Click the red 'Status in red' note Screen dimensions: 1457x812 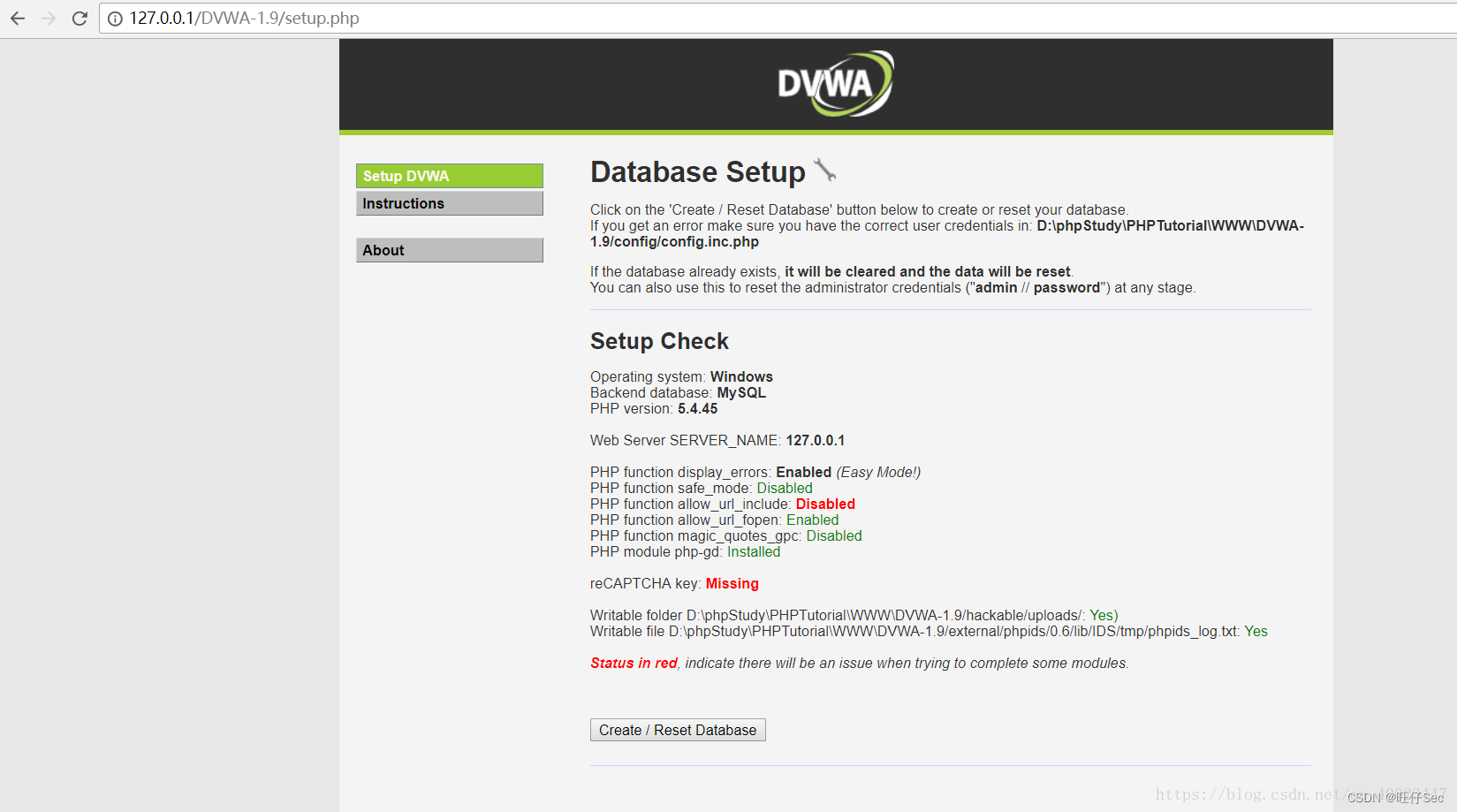tap(634, 663)
